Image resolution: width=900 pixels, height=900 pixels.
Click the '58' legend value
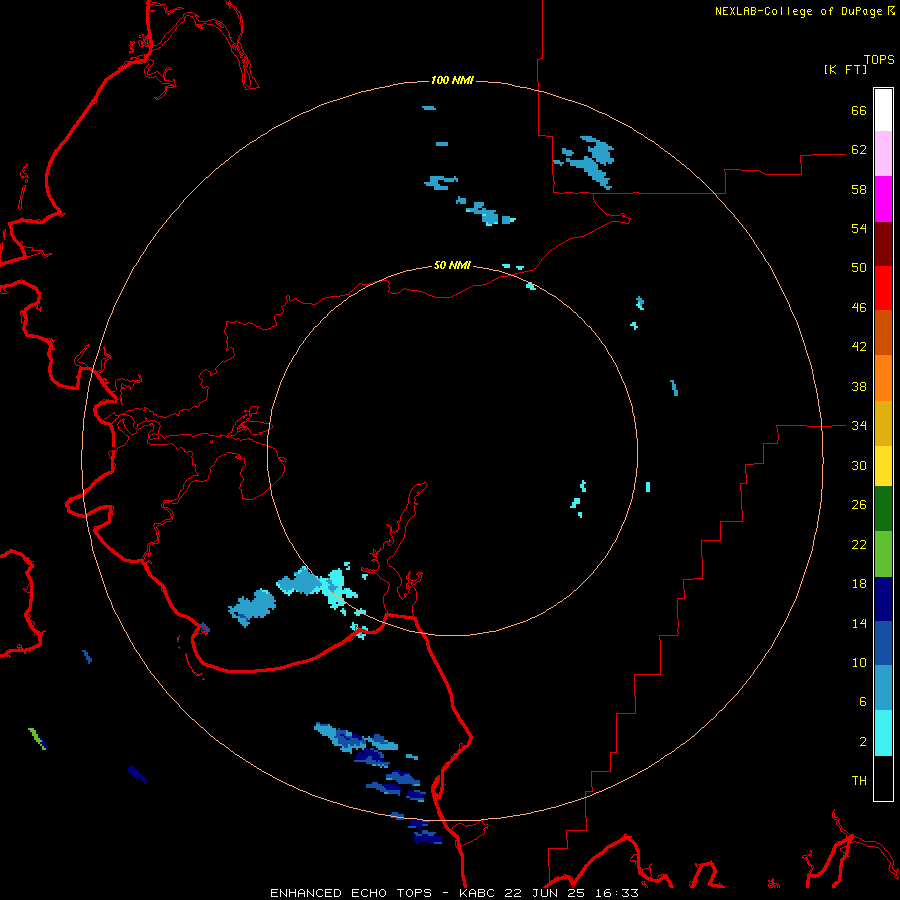coord(859,189)
